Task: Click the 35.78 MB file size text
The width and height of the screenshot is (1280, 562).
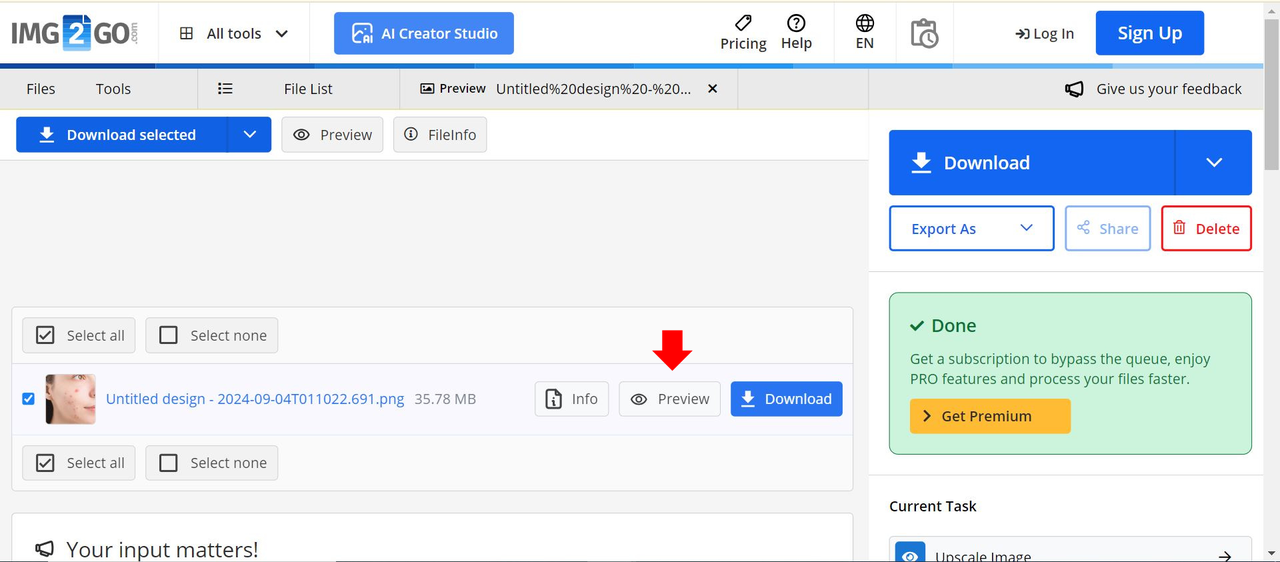Action: 445,399
